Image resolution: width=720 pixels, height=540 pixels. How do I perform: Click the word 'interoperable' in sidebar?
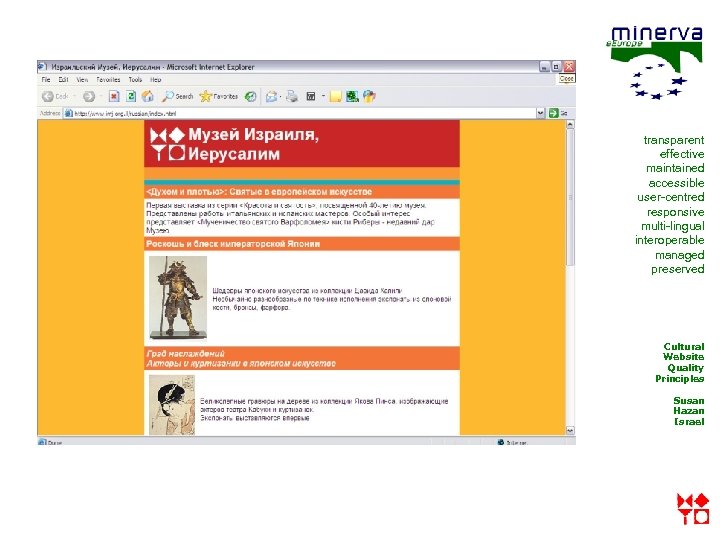click(669, 240)
